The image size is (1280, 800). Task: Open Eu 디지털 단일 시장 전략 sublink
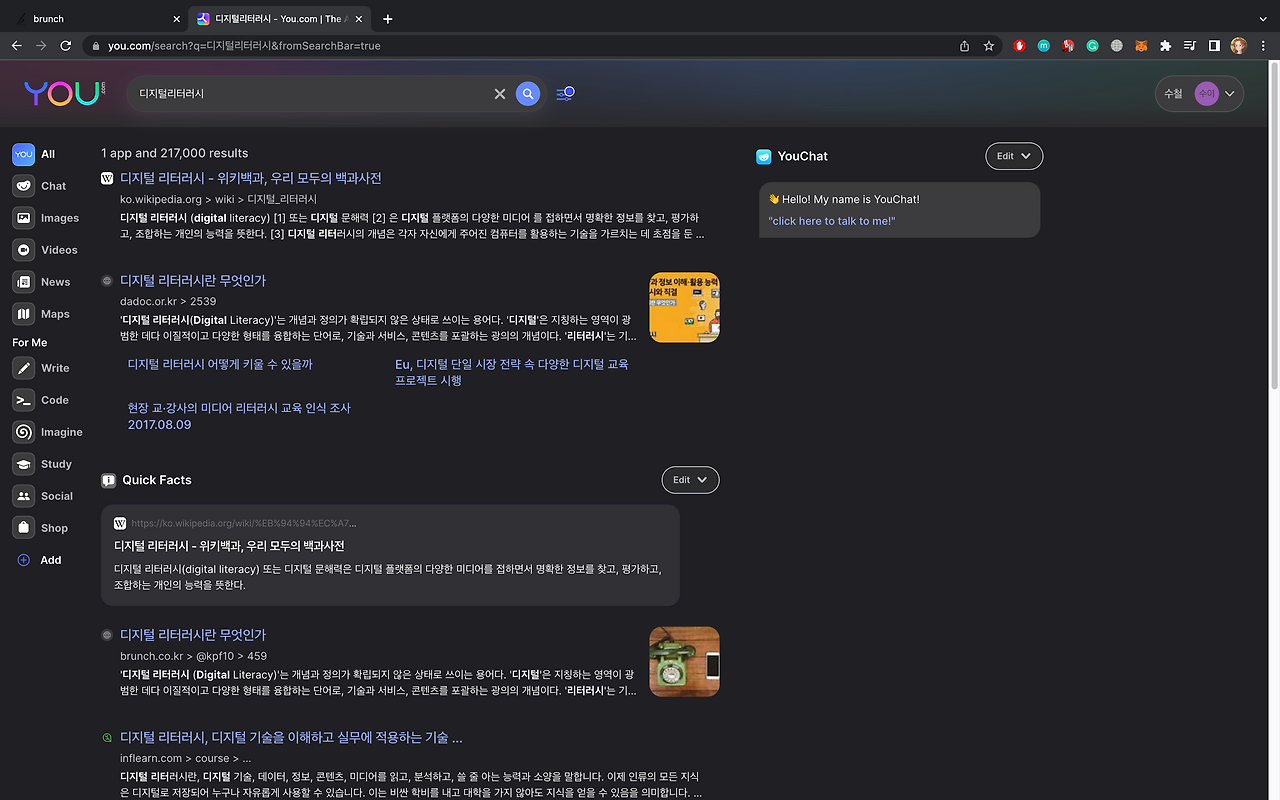click(x=512, y=372)
